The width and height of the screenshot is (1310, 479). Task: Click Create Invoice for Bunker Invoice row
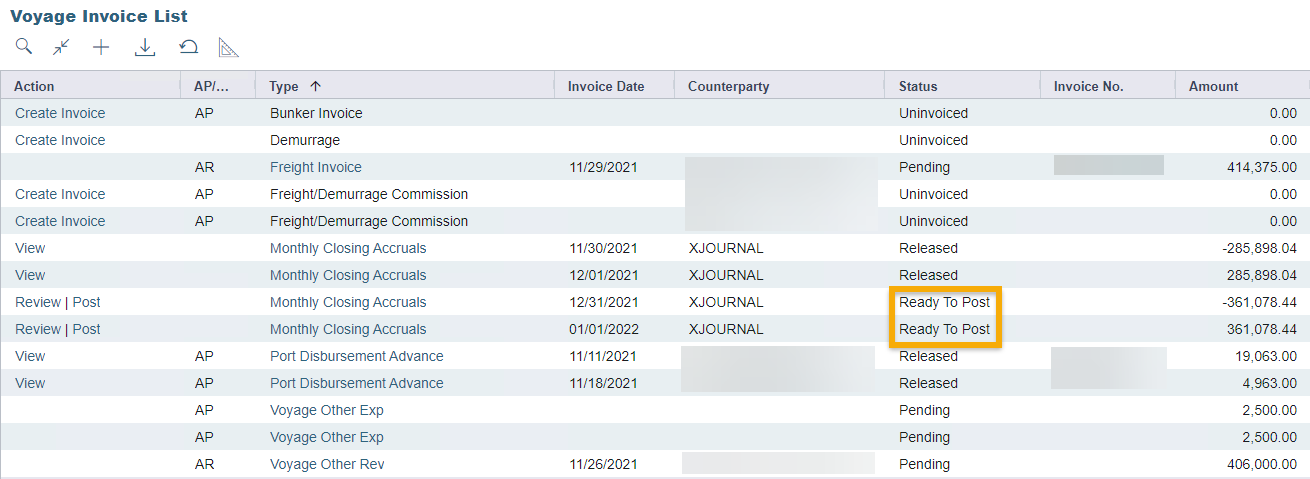[x=60, y=113]
